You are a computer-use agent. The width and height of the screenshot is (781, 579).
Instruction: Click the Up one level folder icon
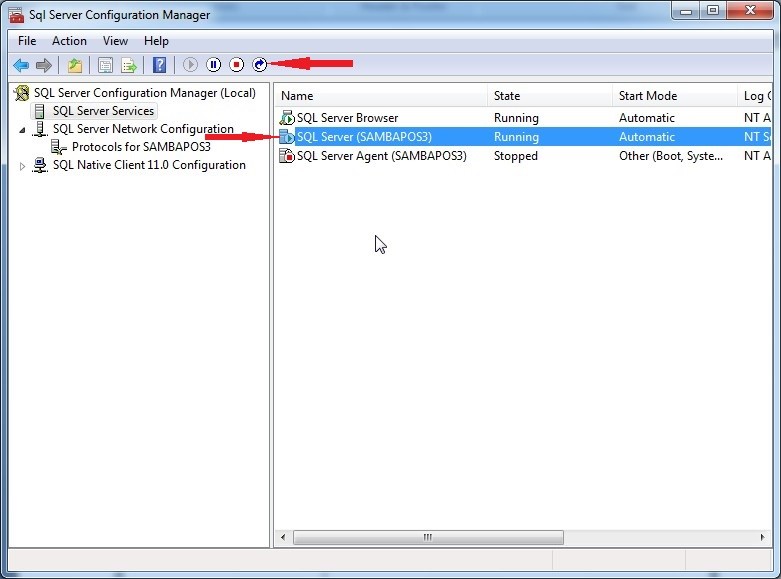75,65
